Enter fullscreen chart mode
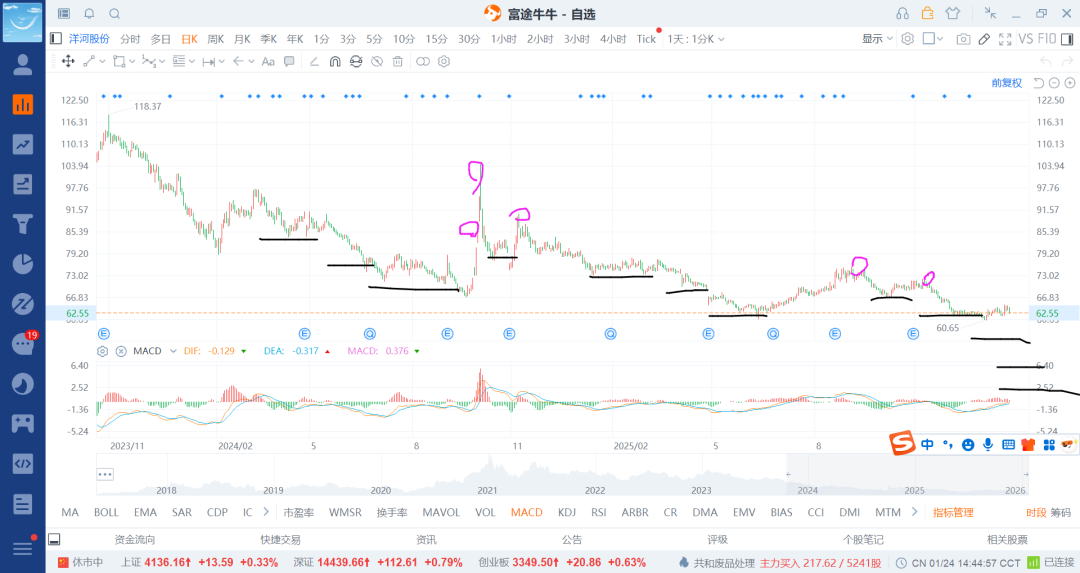The image size is (1080, 573). pos(1005,39)
